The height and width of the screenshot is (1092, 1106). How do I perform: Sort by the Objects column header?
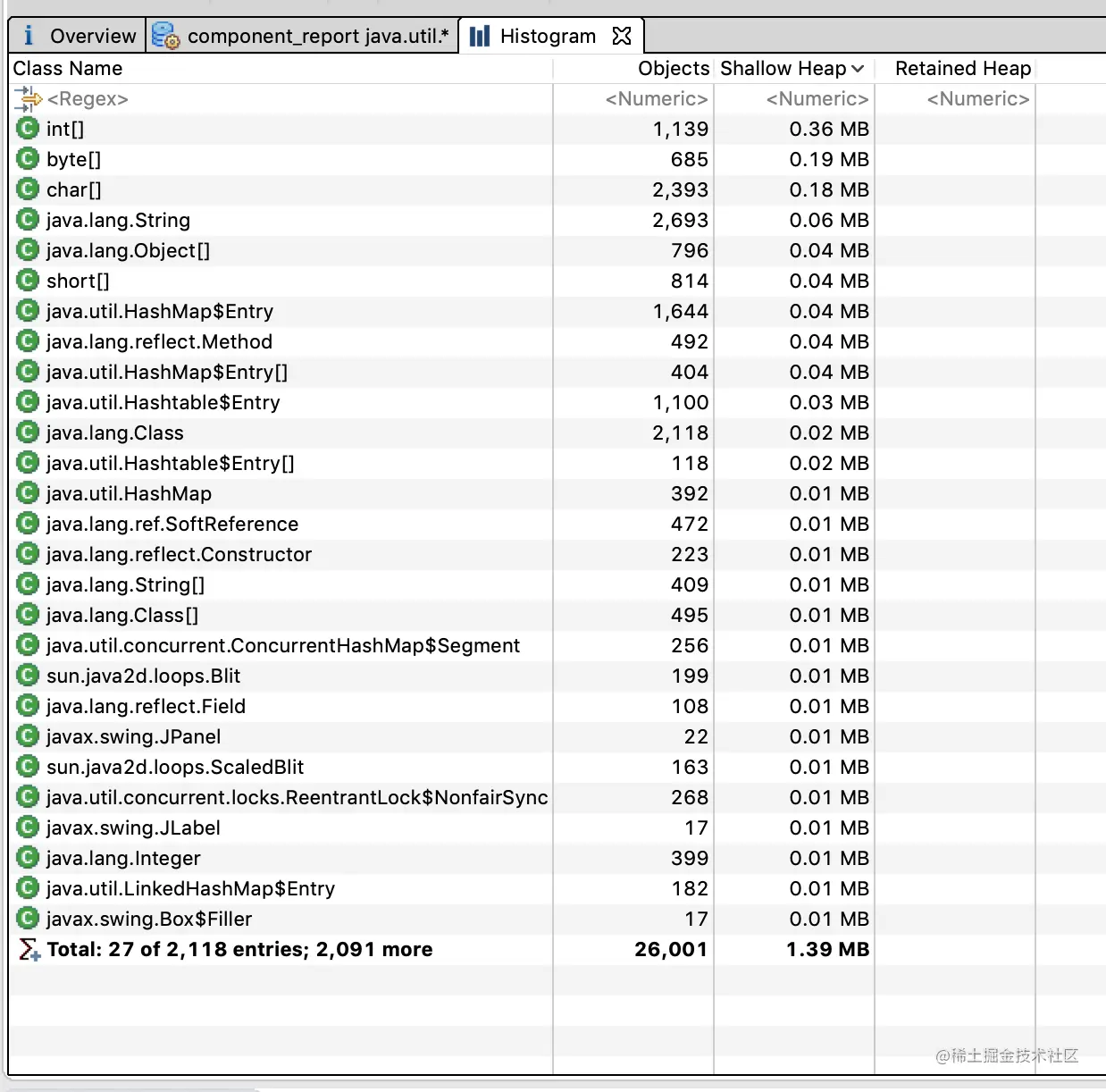(674, 69)
